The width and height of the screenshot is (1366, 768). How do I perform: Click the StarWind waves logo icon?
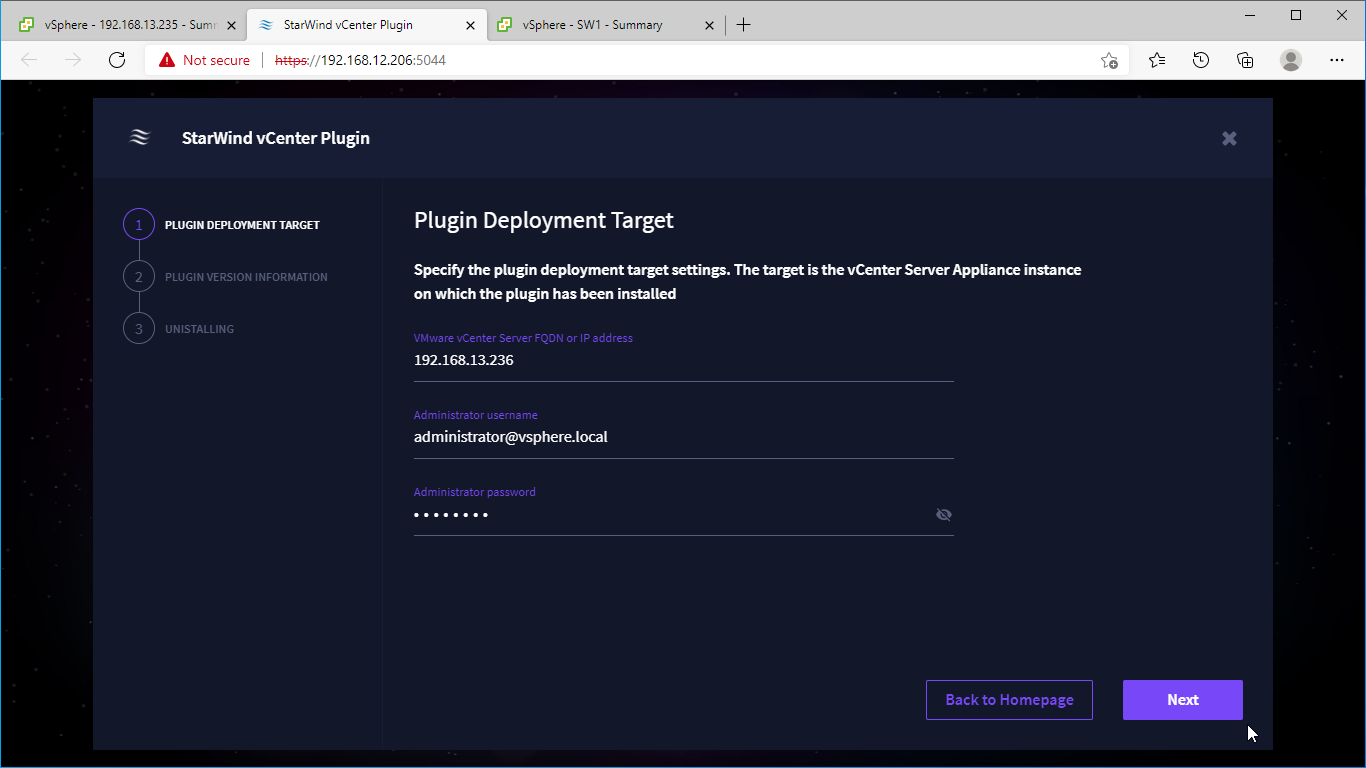pos(140,138)
